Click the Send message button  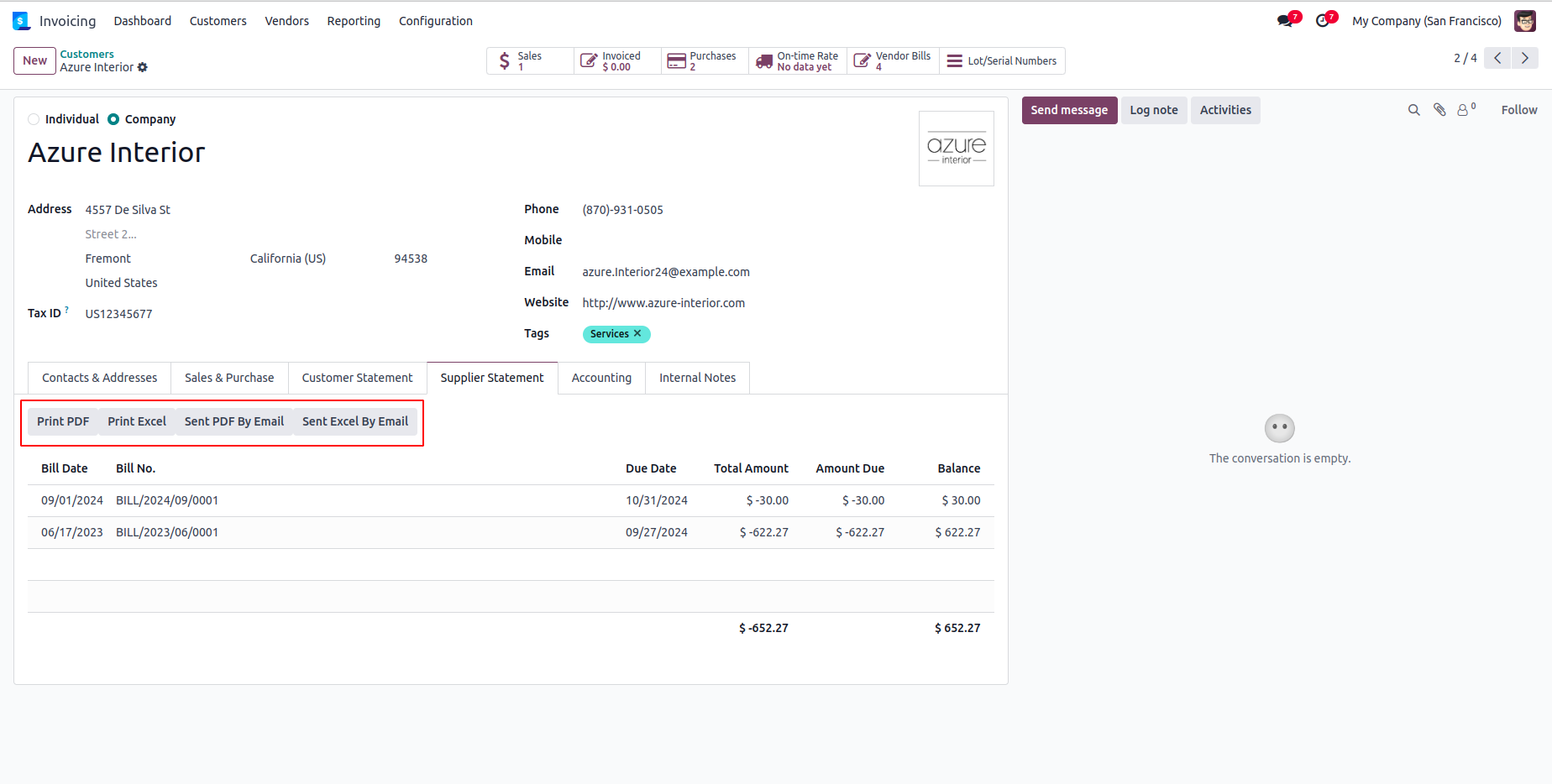(1069, 110)
